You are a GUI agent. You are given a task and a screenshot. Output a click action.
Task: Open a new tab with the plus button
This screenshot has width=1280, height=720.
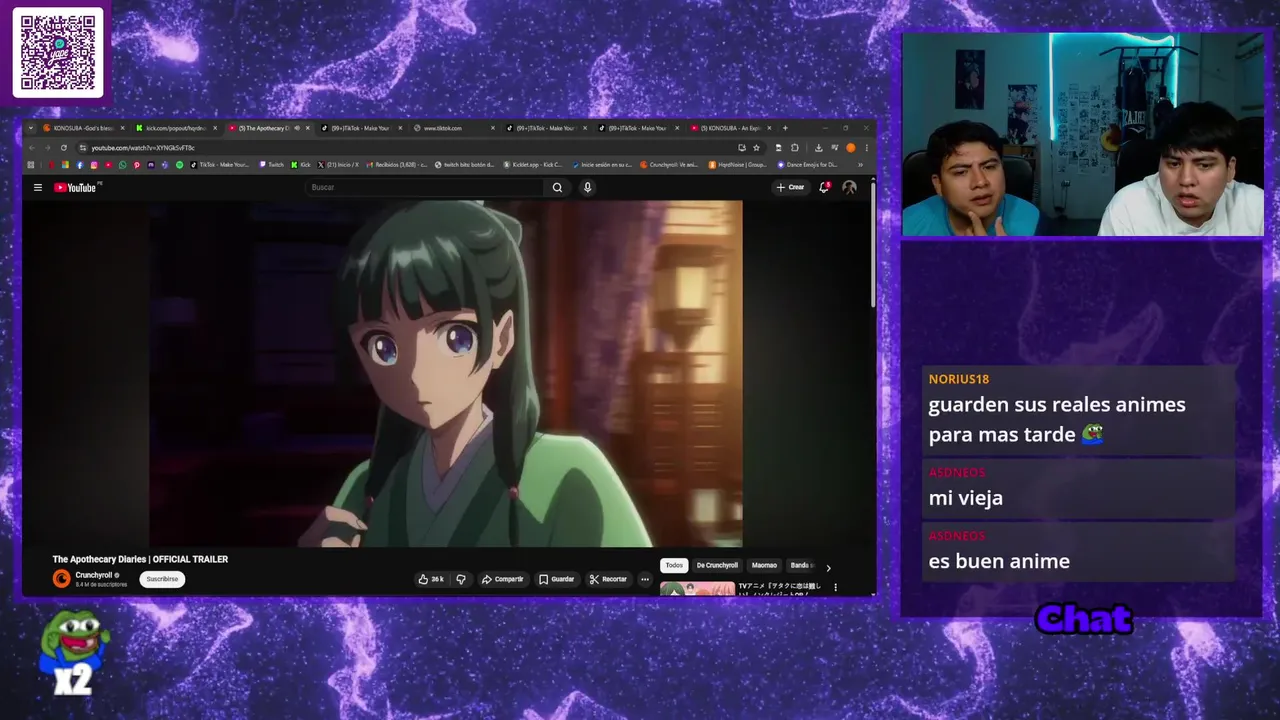point(785,128)
